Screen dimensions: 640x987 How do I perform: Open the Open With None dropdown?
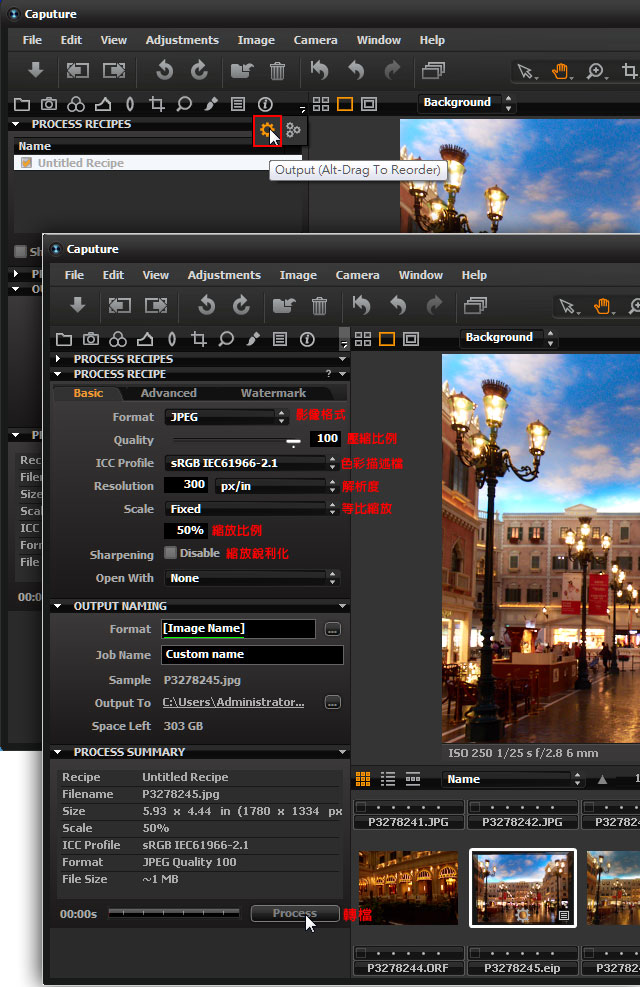(x=251, y=578)
